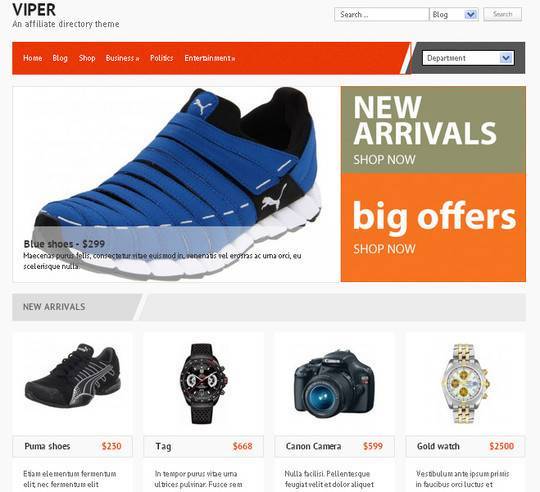The image size is (540, 492).
Task: Click the Gold watch product image
Action: point(465,384)
